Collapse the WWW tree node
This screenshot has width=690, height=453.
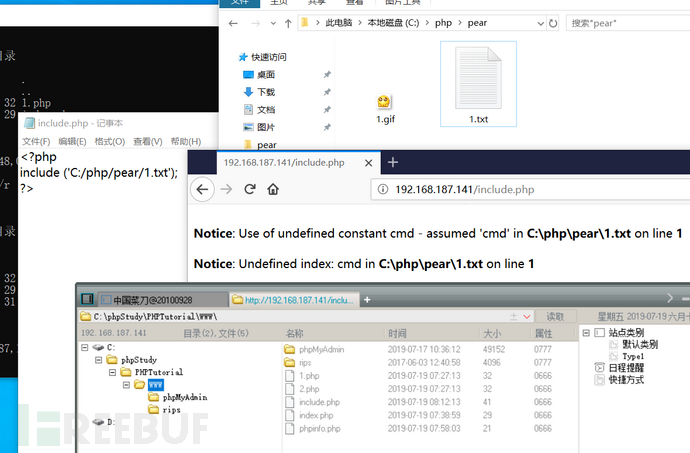126,384
